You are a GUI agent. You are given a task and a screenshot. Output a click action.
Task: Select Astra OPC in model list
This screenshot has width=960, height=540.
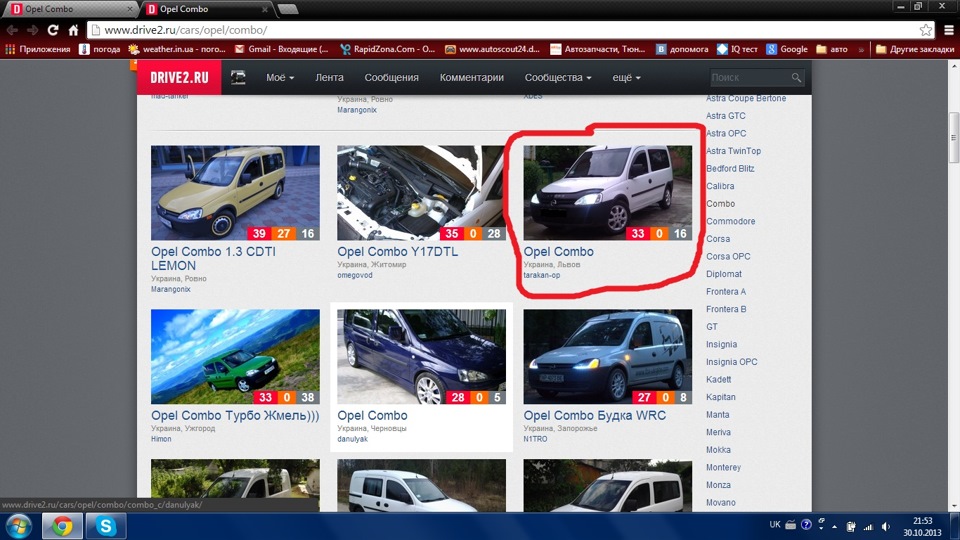pyautogui.click(x=726, y=133)
